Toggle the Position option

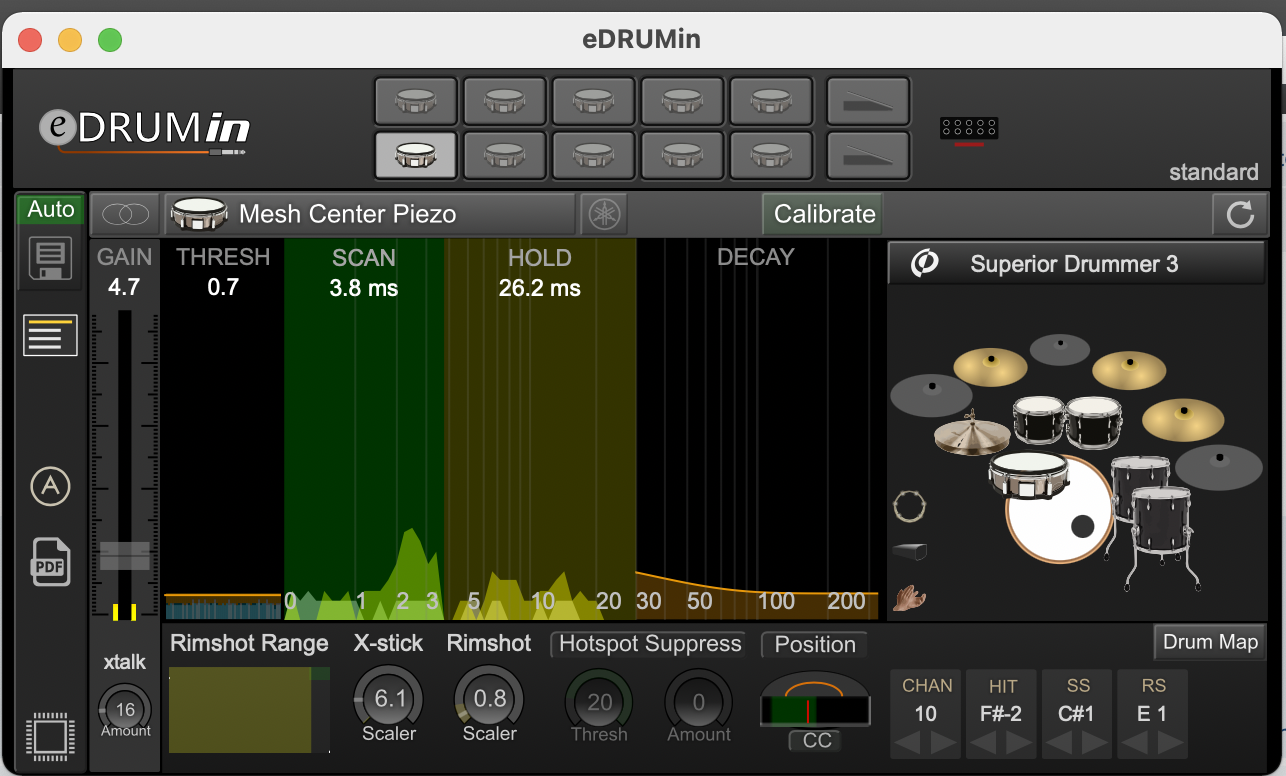815,644
